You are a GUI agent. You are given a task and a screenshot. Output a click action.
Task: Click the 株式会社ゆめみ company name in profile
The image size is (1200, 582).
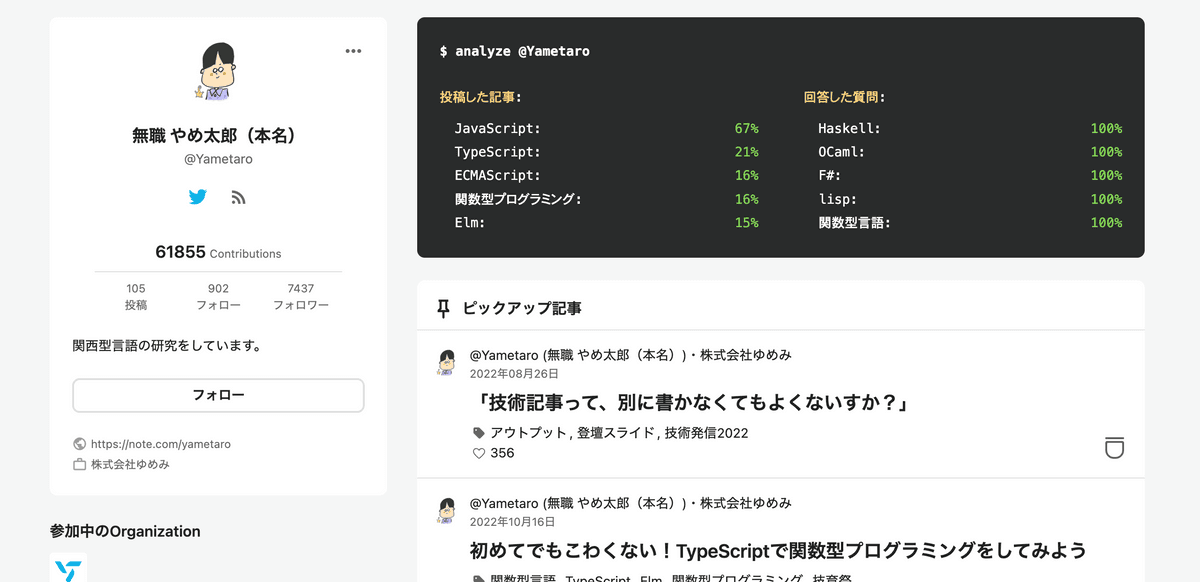pos(130,465)
